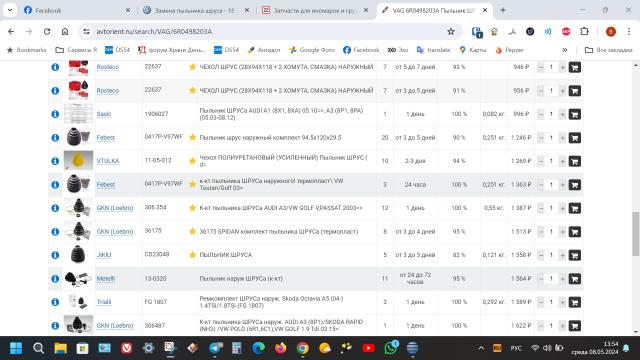The image size is (640, 360).
Task: Add GKN 306487 to cart
Action: [575, 326]
